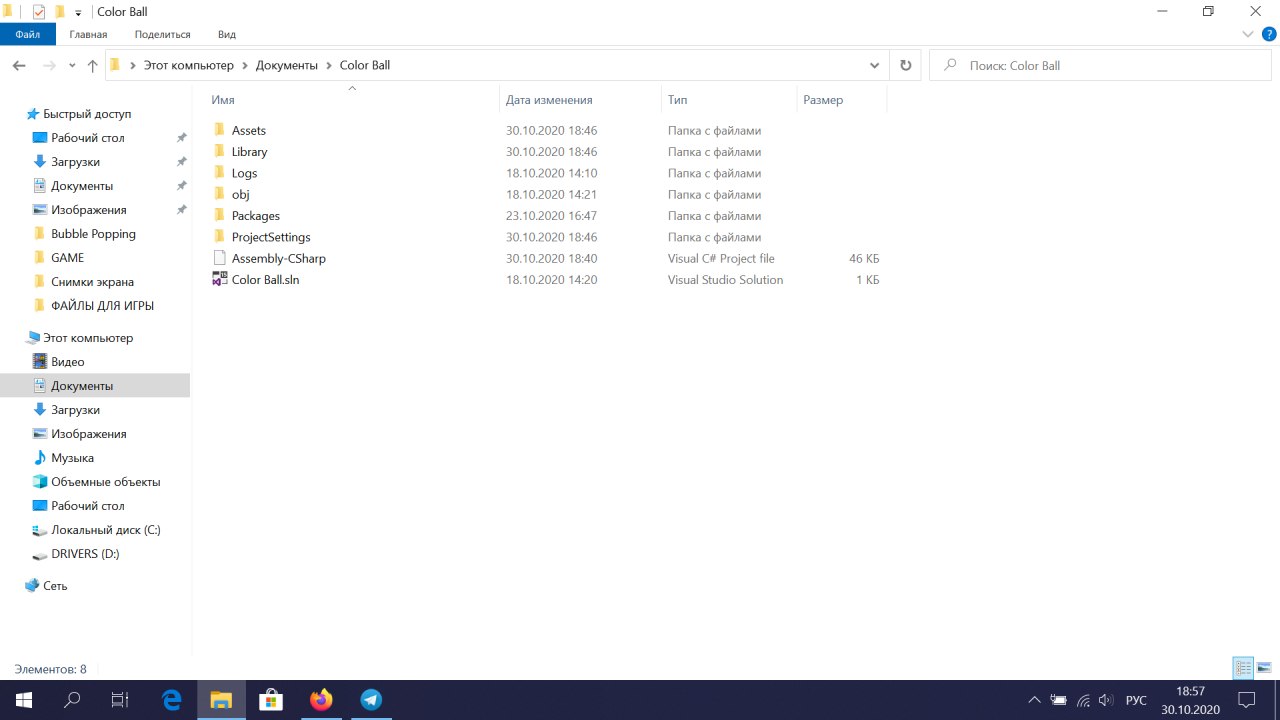Show hidden tray icons chevron
Viewport: 1280px width, 720px height.
point(1034,700)
